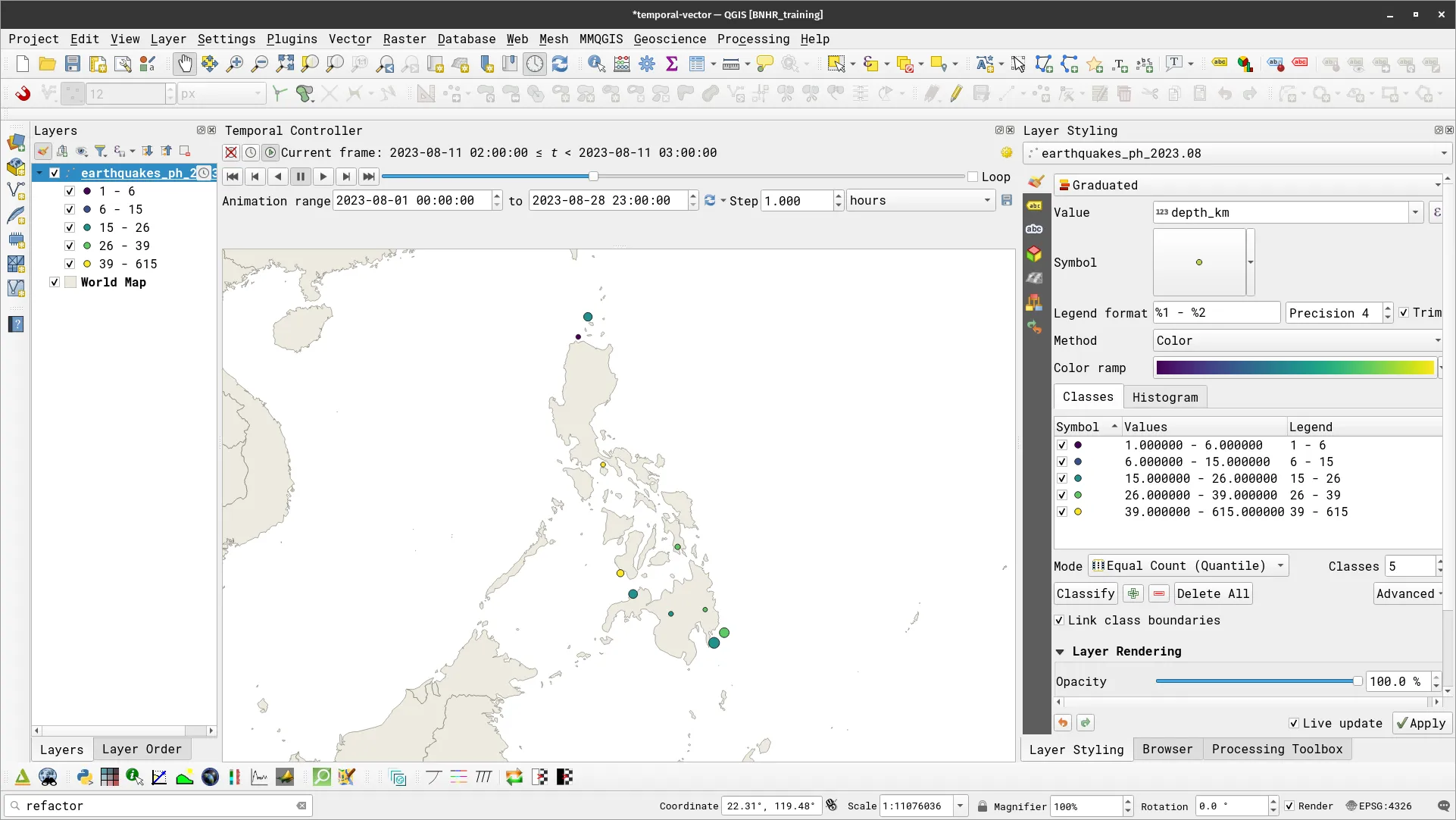Screen dimensions: 1456x820
Task: Enable the snapping magnet icon
Action: tap(23, 94)
